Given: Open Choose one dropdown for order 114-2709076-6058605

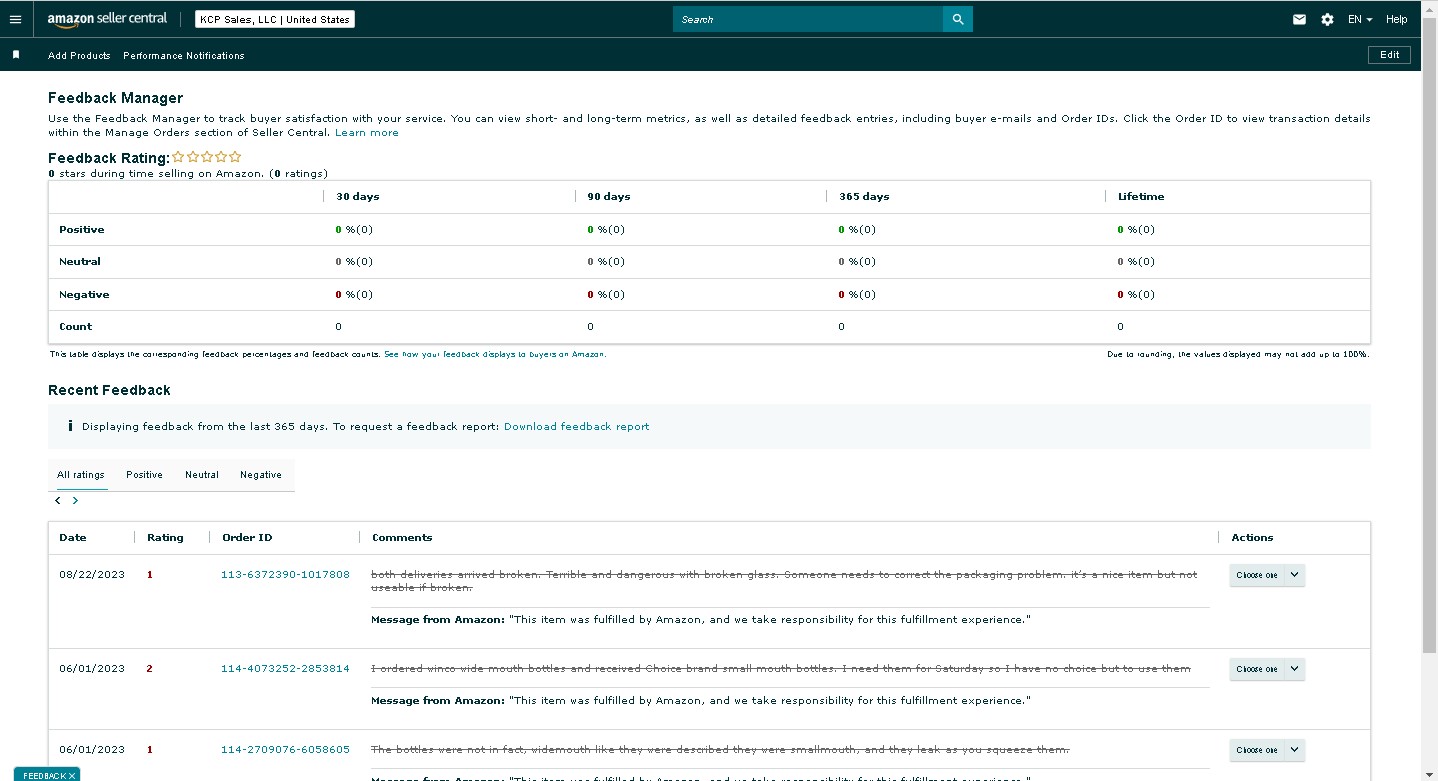Looking at the screenshot, I should (1267, 750).
